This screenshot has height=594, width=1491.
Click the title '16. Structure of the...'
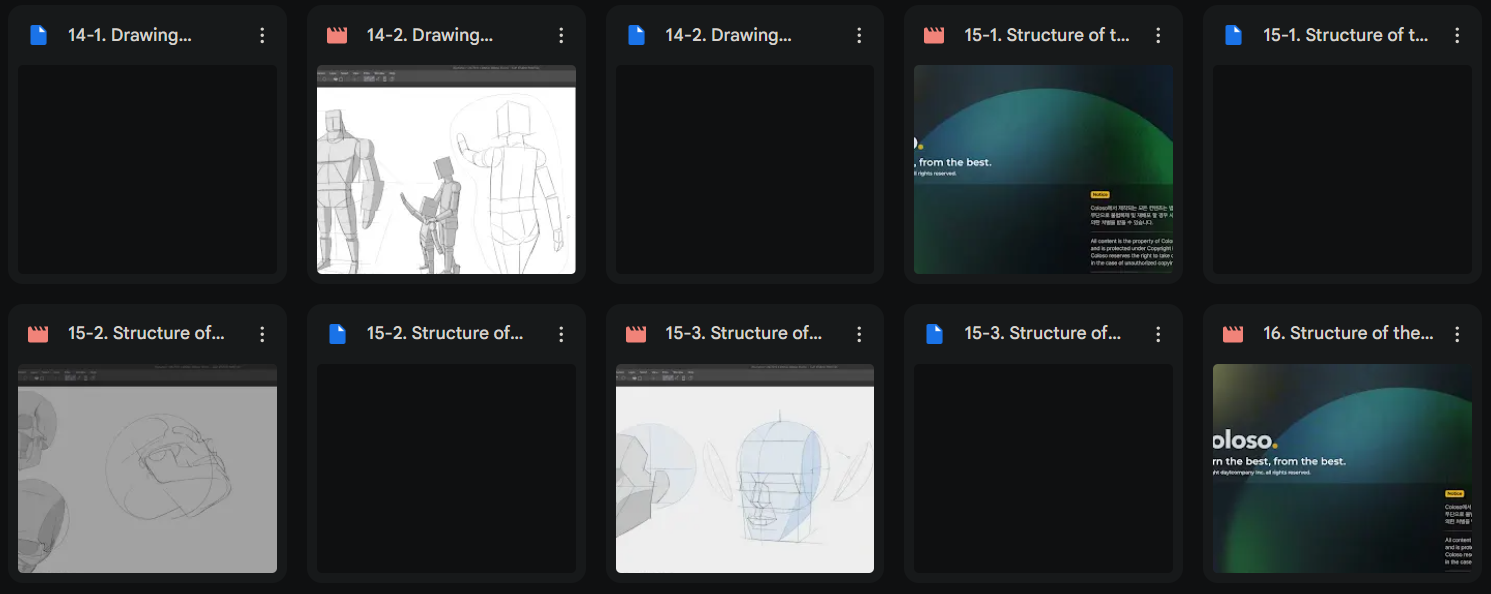[1348, 334]
